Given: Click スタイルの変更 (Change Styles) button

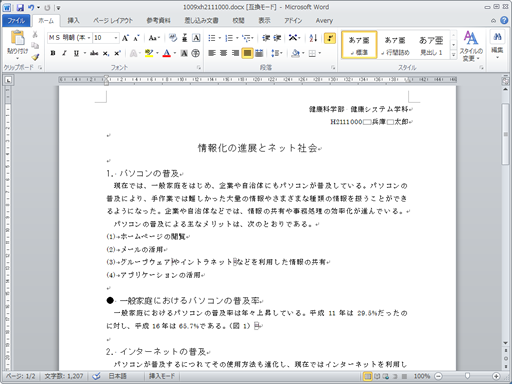Looking at the screenshot, I should point(471,46).
